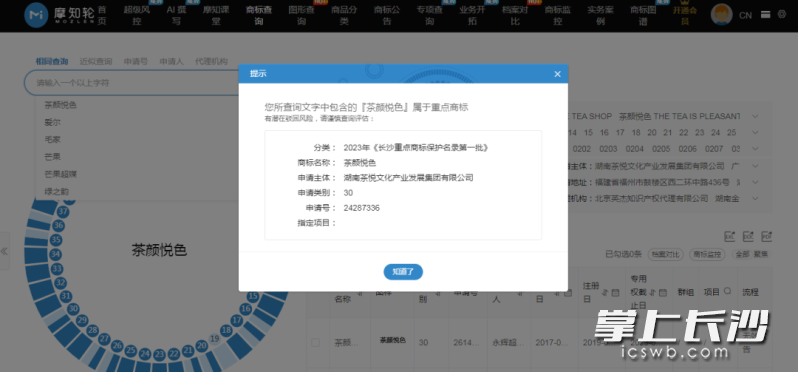The image size is (798, 372).
Task: Open the settings gear in header
Action: (782, 15)
